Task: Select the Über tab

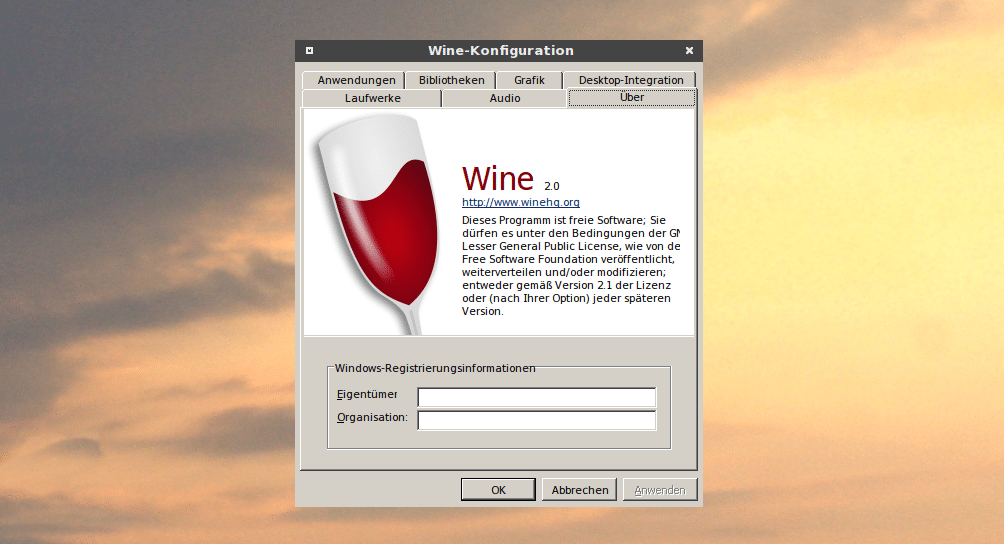Action: 631,97
